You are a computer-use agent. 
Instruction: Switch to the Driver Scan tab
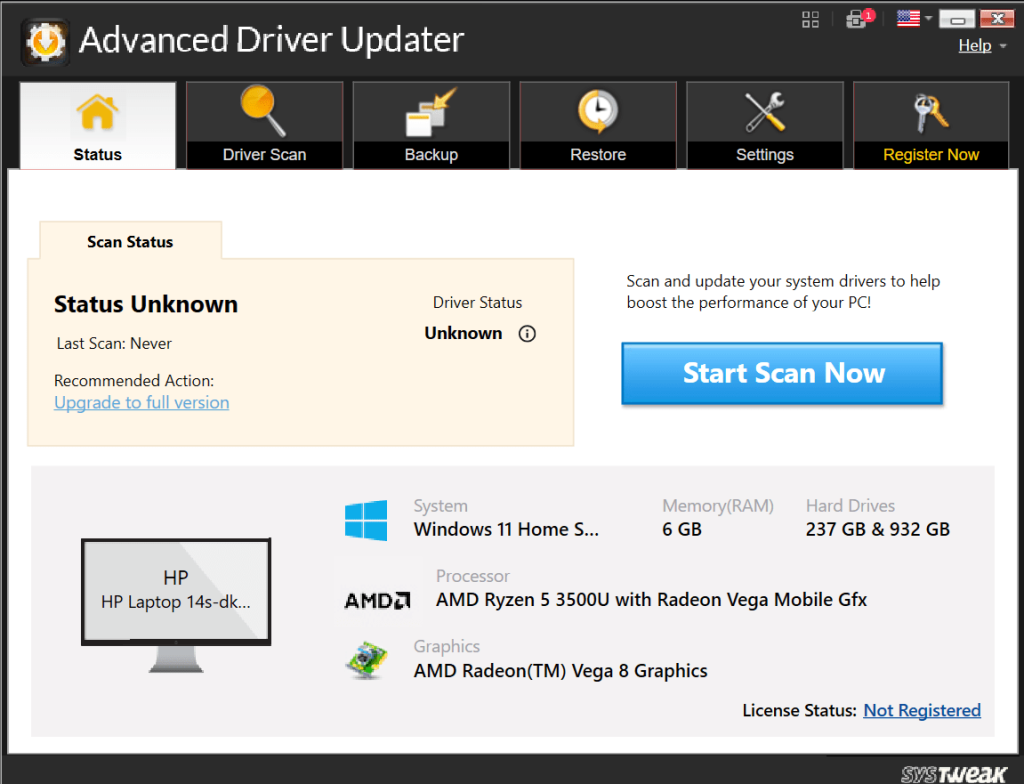pyautogui.click(x=264, y=125)
